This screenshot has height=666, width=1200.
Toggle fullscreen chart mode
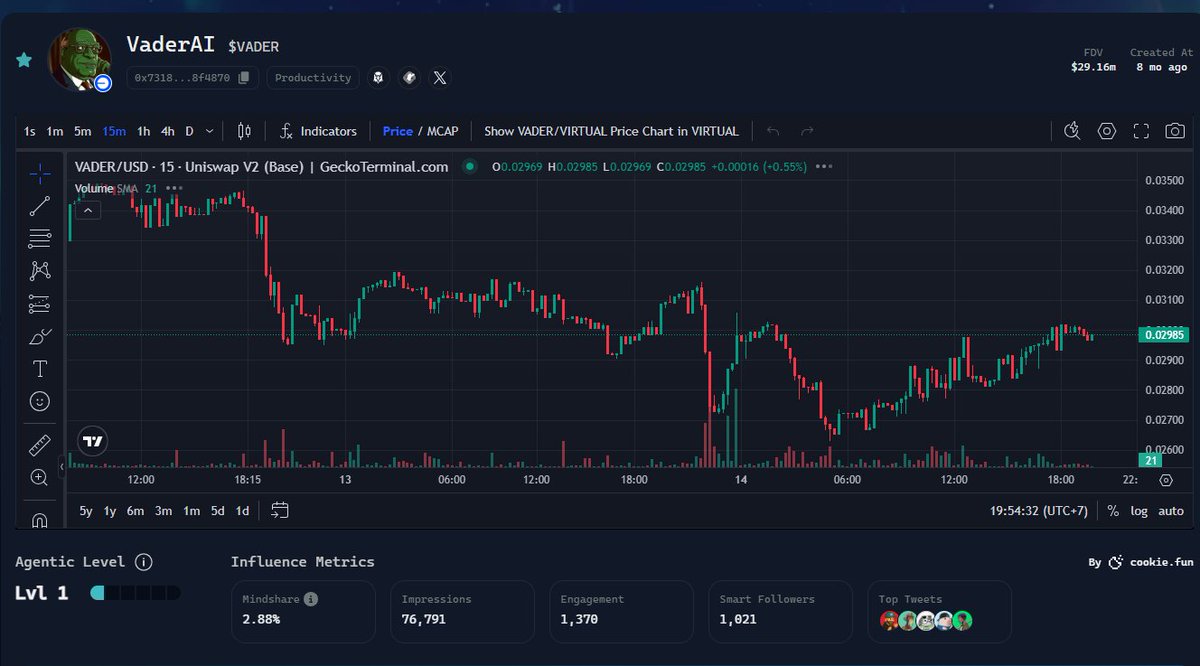click(x=1141, y=131)
